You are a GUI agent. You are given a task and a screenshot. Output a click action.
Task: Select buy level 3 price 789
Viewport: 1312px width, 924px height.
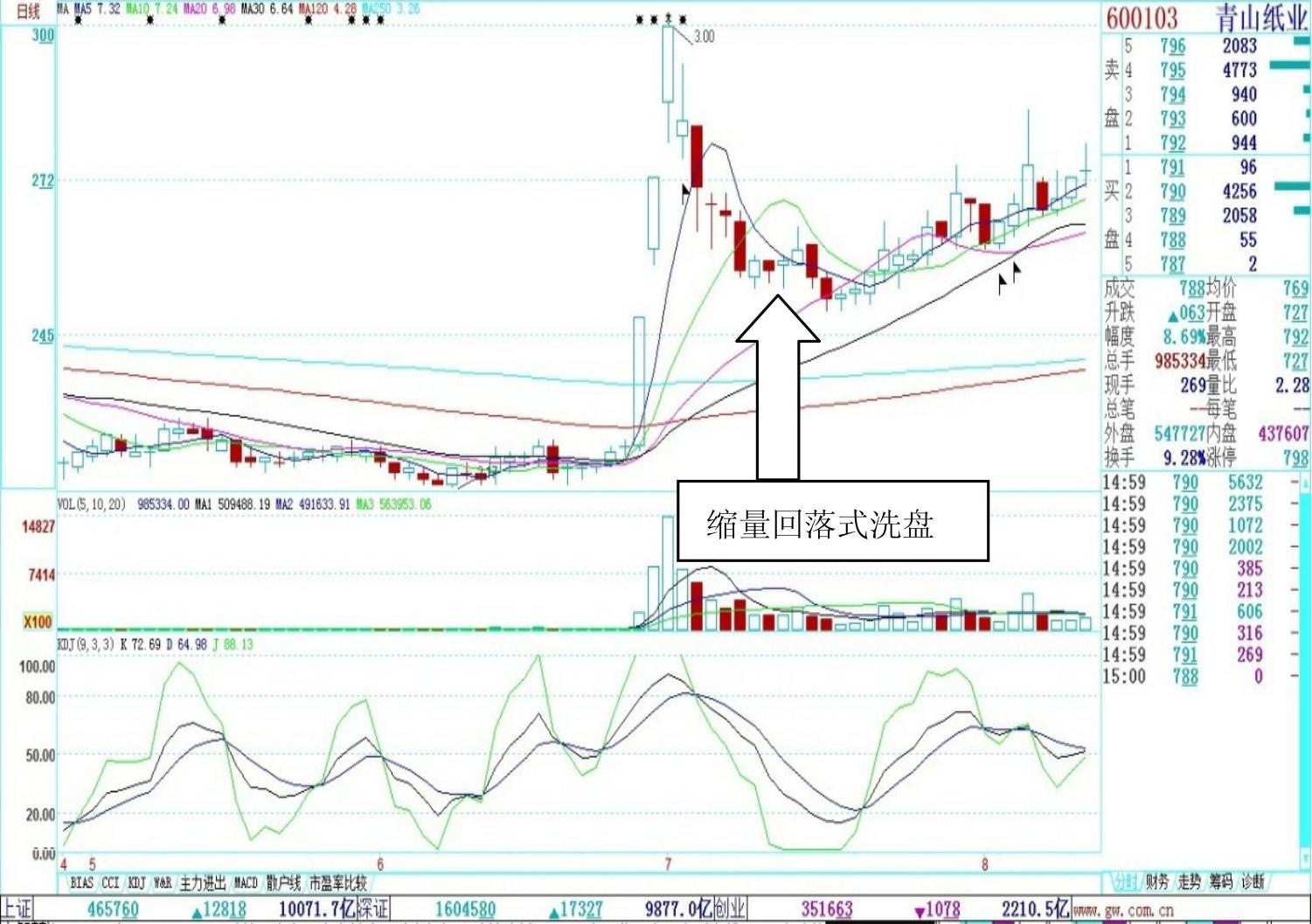click(1172, 215)
